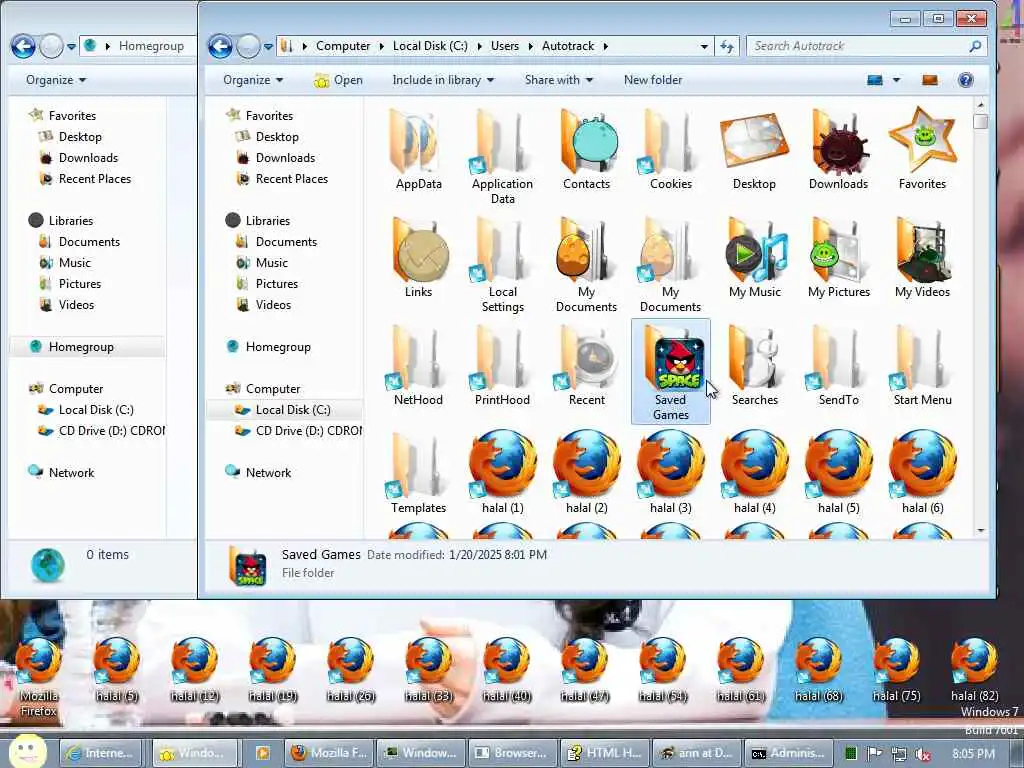Select Recent Places in Autotrack sidebar
The width and height of the screenshot is (1024, 768).
(x=283, y=179)
